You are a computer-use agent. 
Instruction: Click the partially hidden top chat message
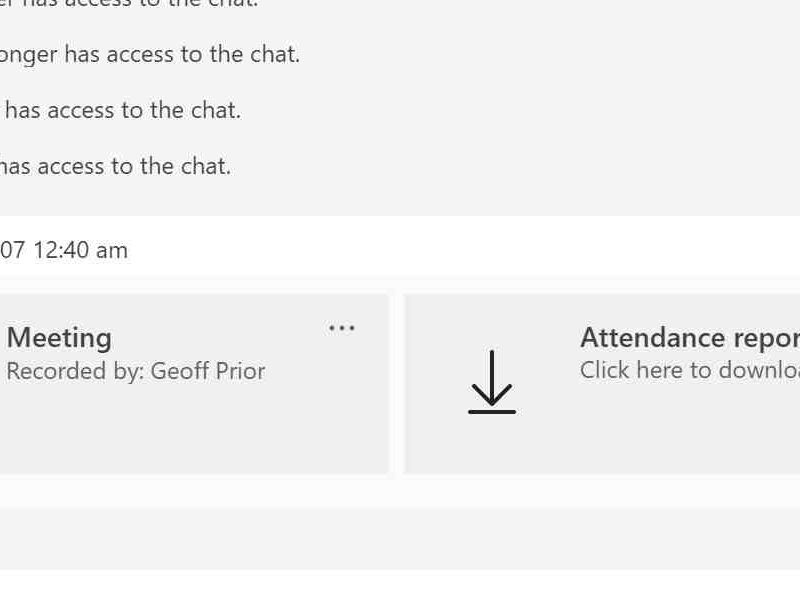click(129, 4)
